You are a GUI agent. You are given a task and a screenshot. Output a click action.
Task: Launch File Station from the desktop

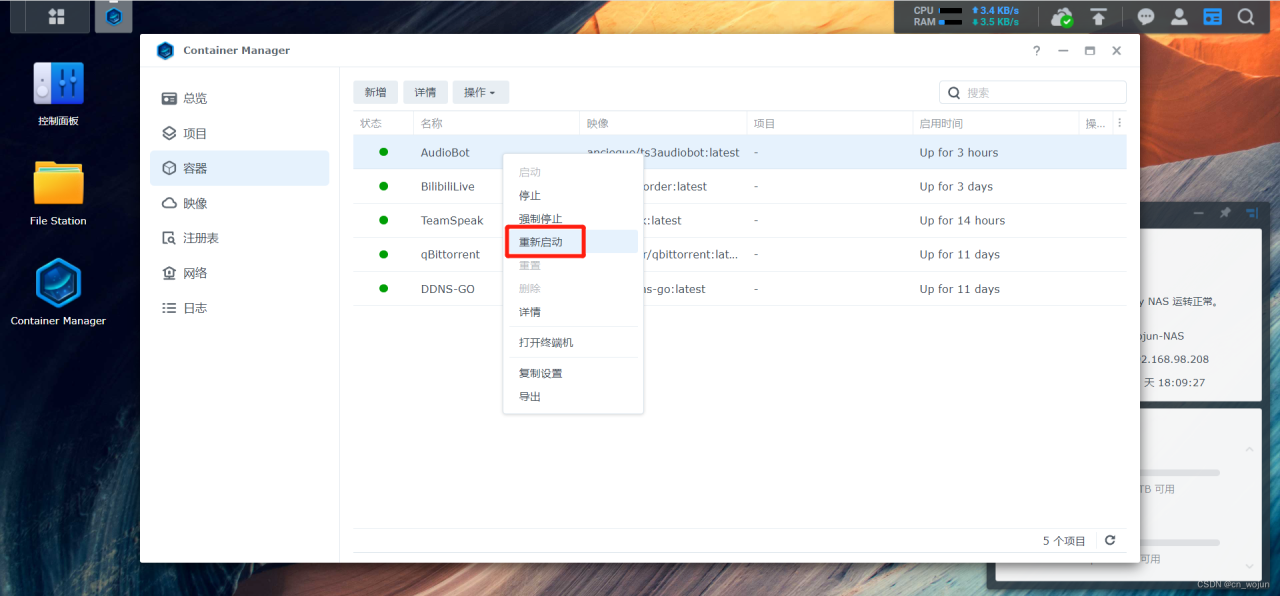point(57,180)
